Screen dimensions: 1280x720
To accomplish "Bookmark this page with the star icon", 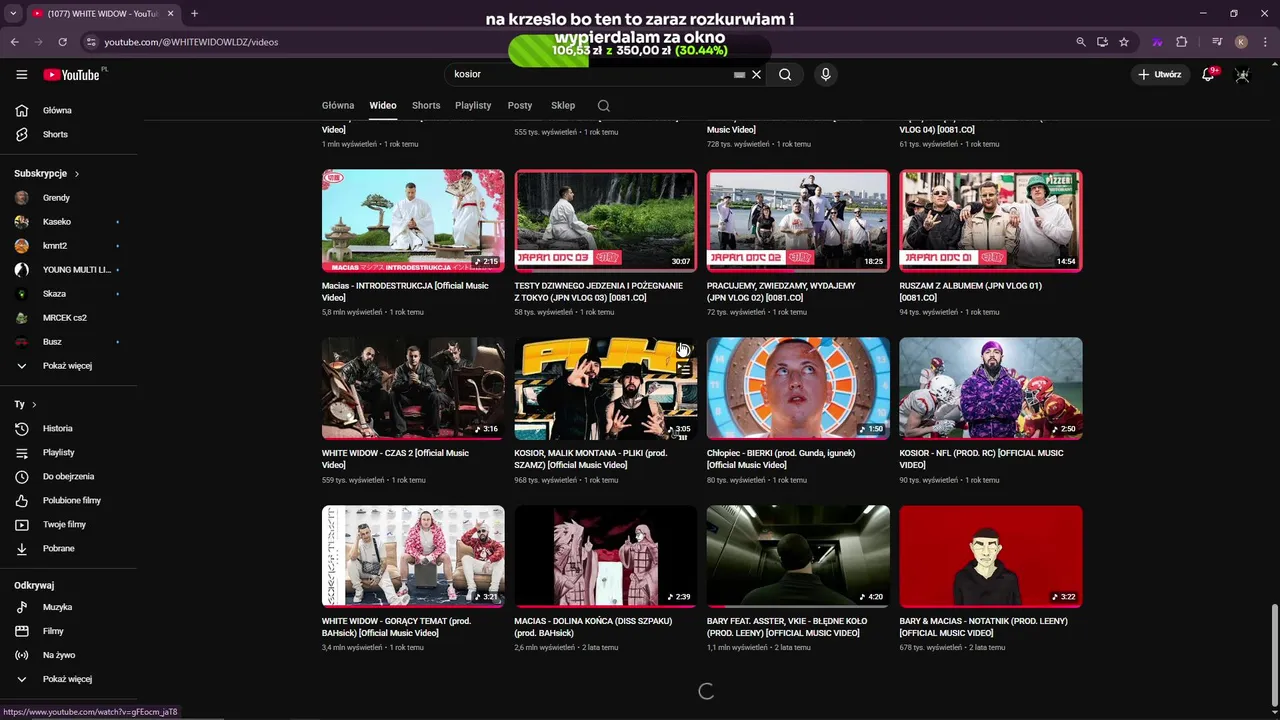I will pyautogui.click(x=1124, y=42).
